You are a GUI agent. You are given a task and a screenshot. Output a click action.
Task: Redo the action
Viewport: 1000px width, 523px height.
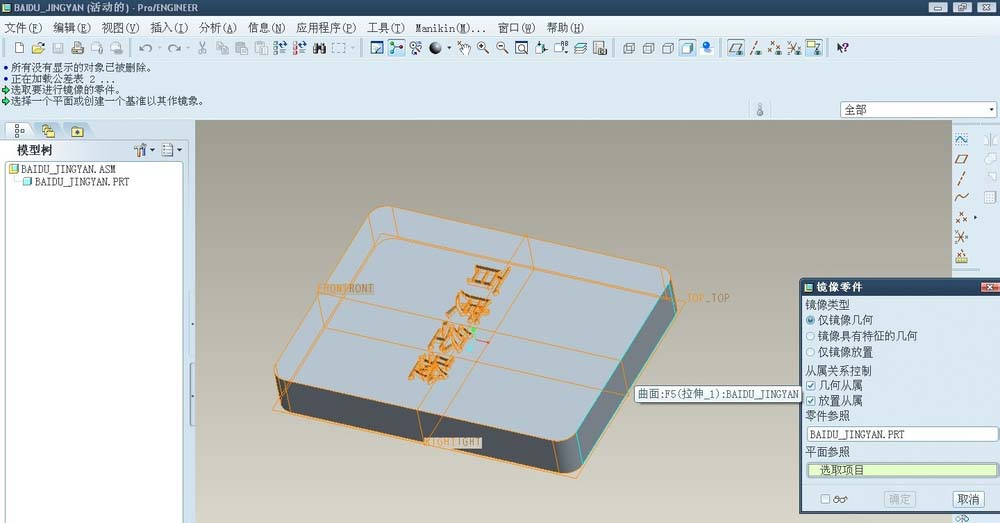click(174, 48)
